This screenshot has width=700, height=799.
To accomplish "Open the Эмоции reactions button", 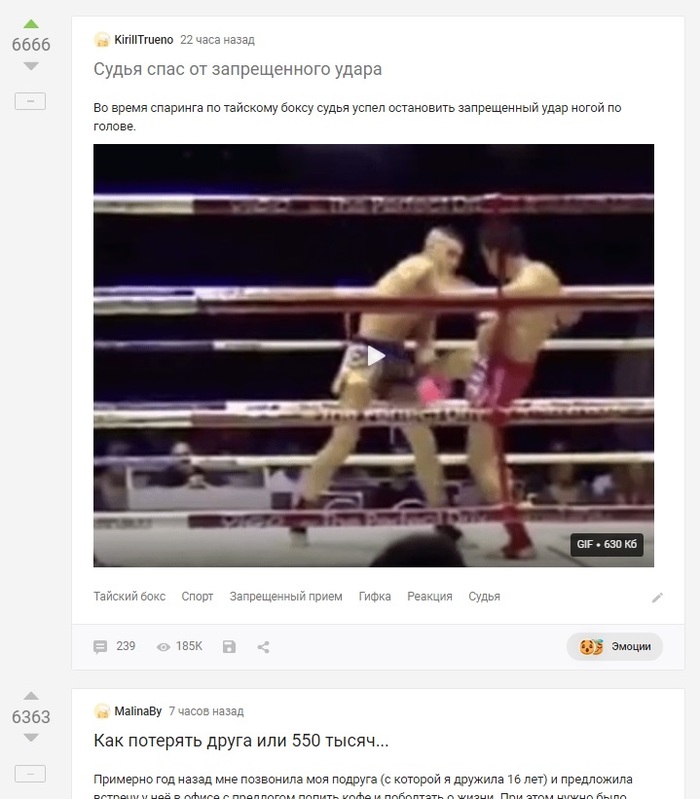I will click(615, 646).
